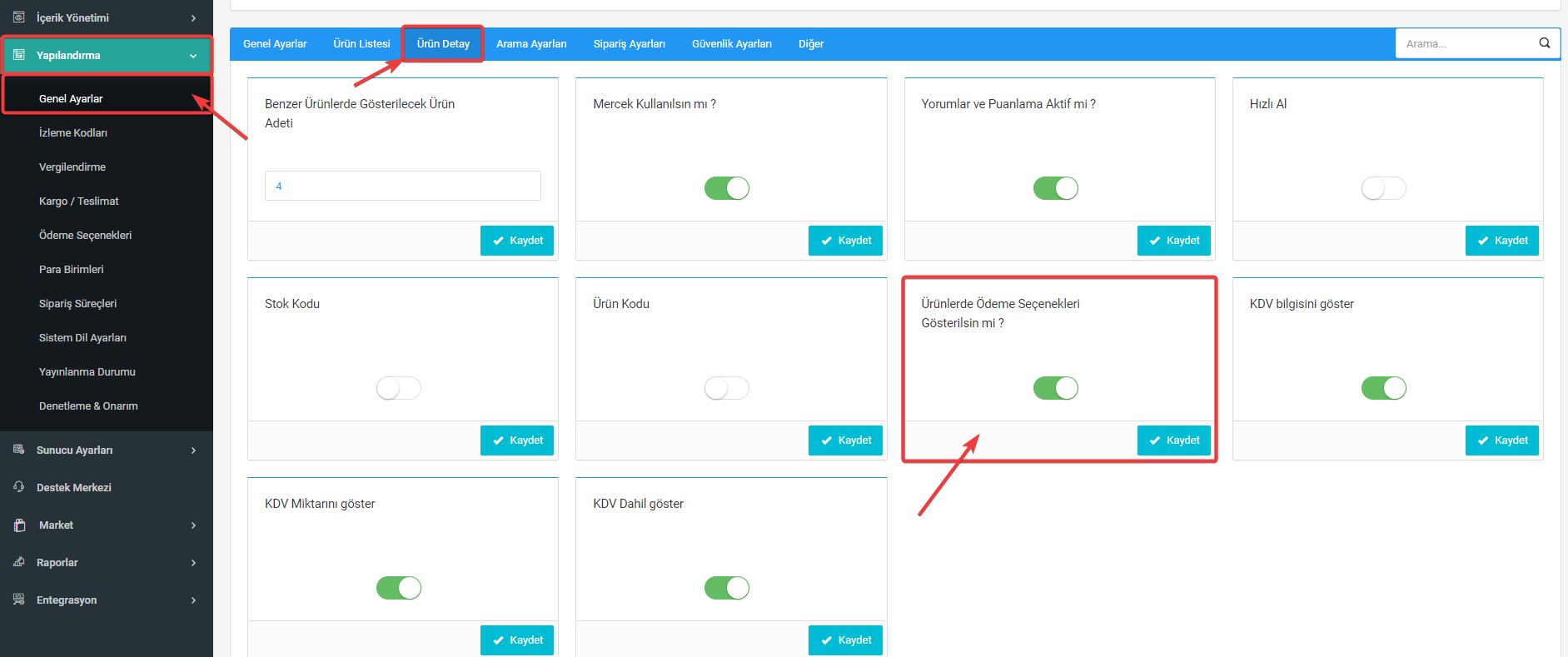Open the Arama Ayarları tab
This screenshot has height=657, width=1568.
pos(531,44)
